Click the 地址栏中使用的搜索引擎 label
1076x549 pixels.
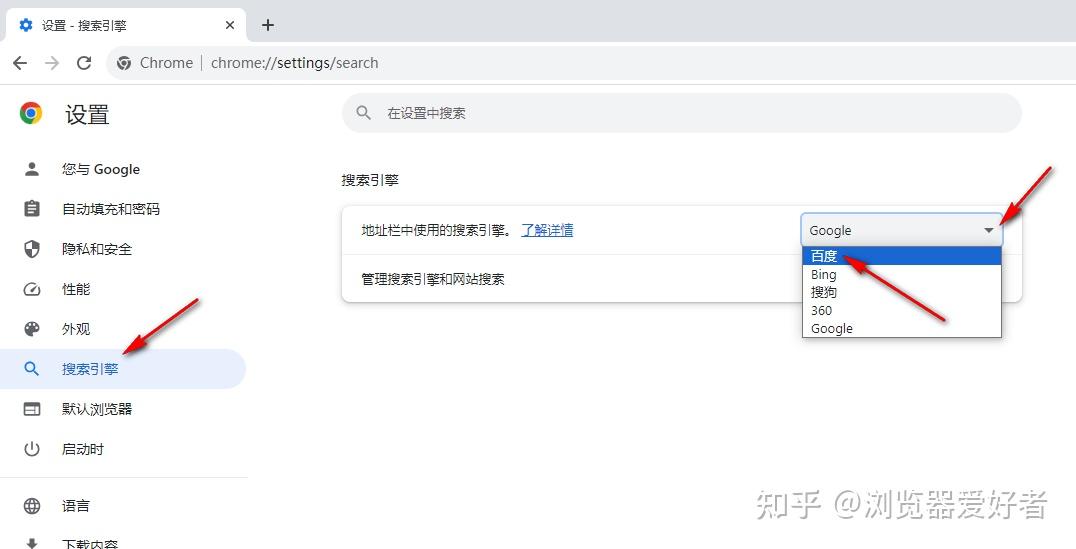[436, 230]
